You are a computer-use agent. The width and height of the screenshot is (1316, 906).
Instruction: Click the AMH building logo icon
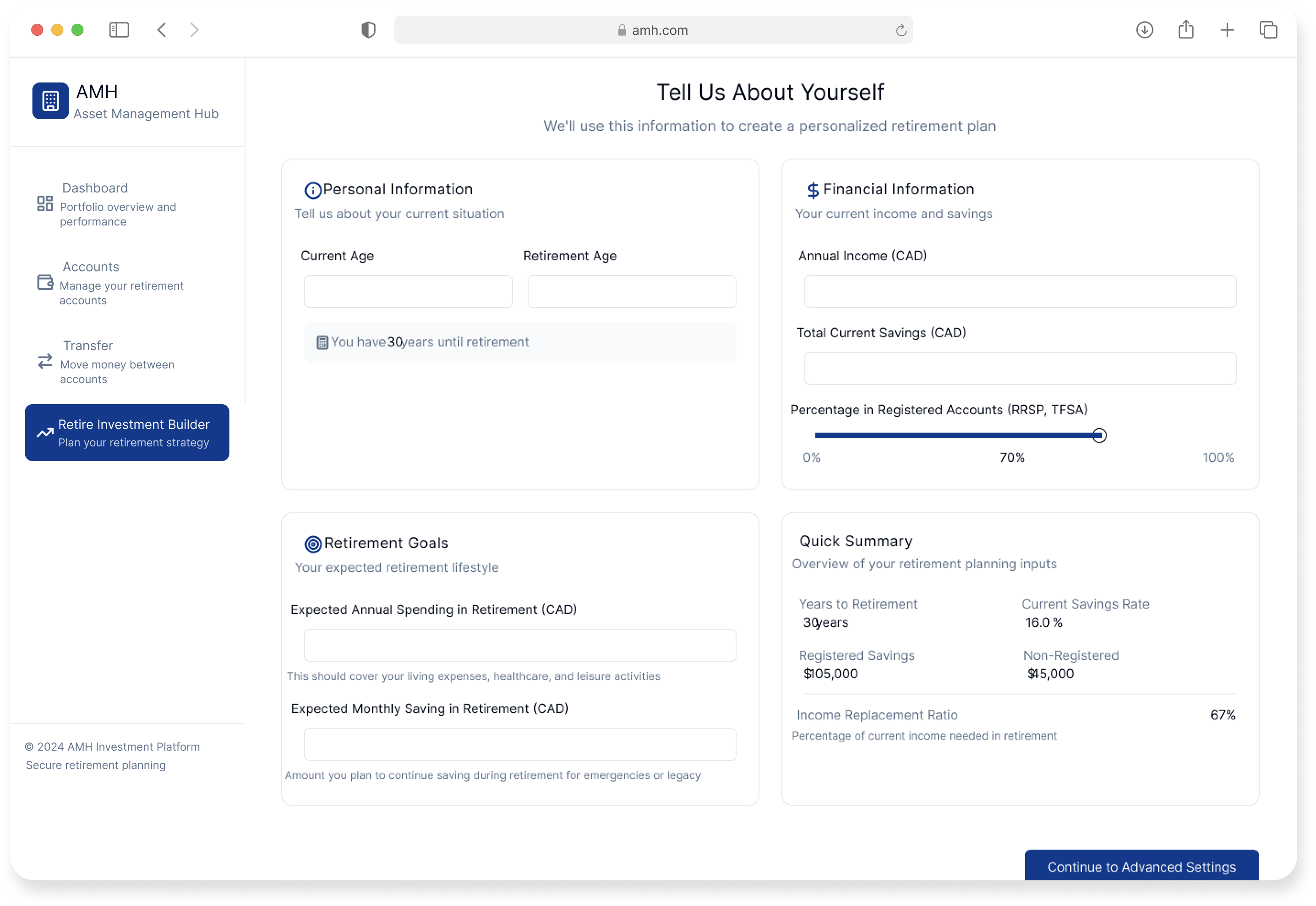(x=50, y=101)
